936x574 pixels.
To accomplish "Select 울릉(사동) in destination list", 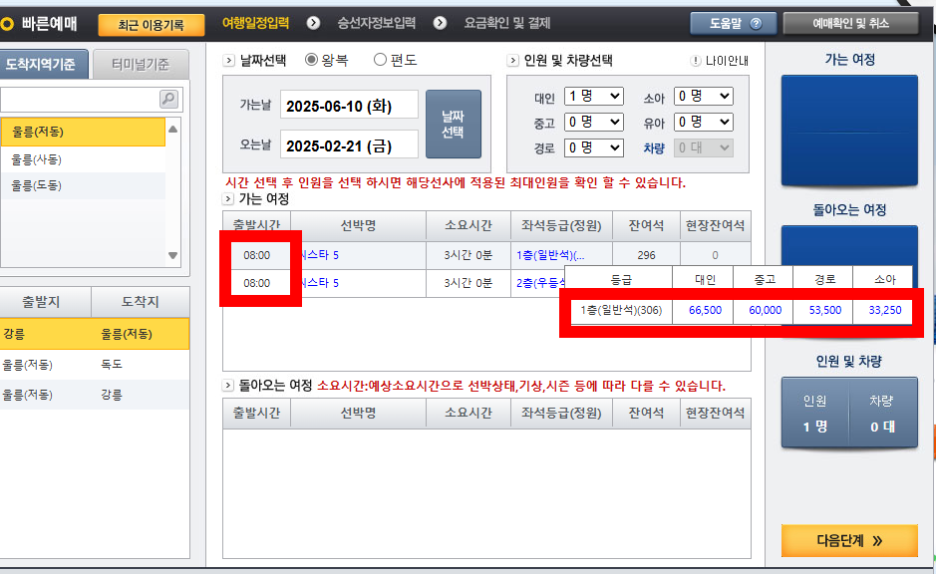I will [83, 159].
